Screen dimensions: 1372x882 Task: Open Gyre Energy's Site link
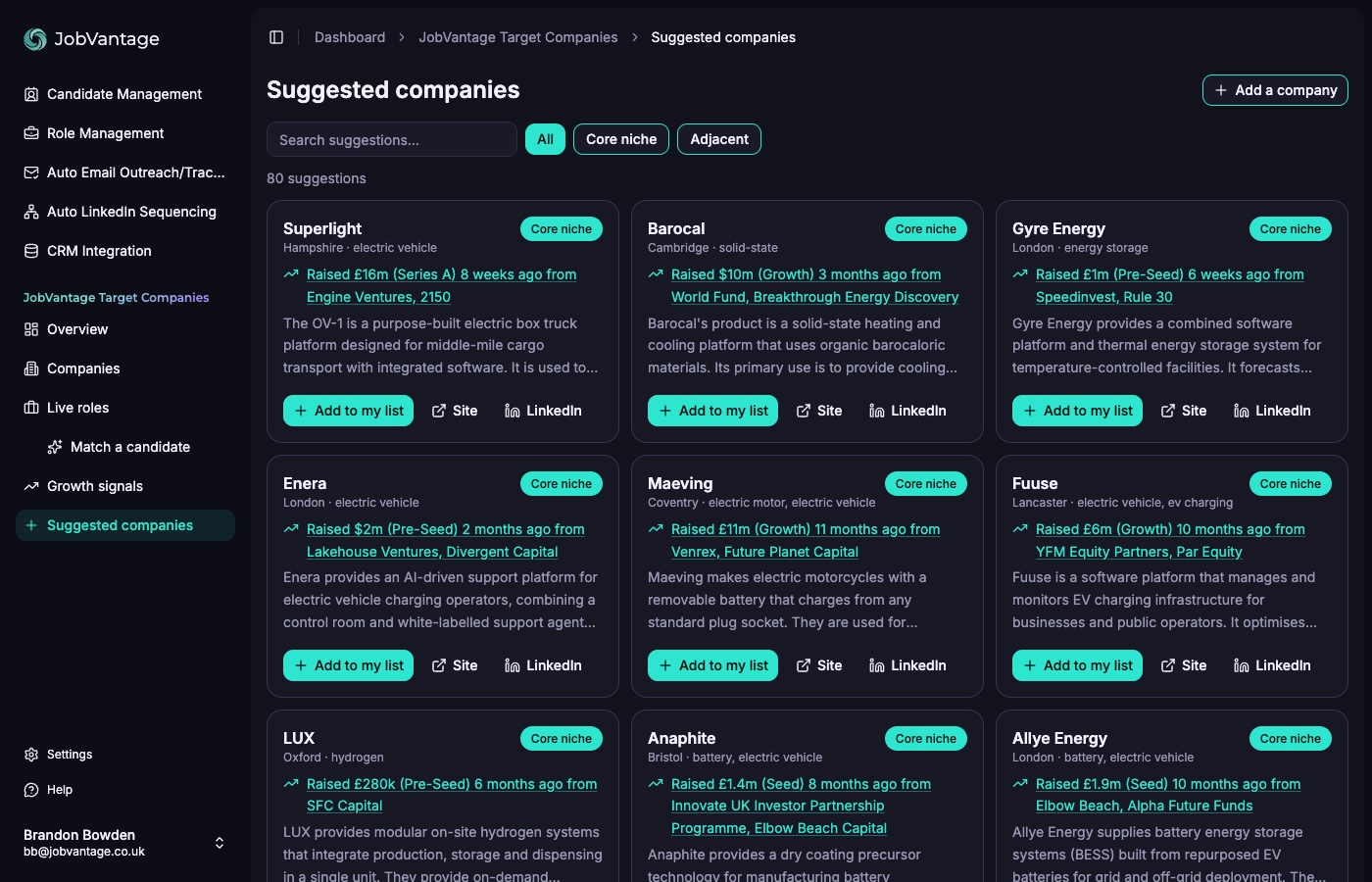click(1184, 411)
